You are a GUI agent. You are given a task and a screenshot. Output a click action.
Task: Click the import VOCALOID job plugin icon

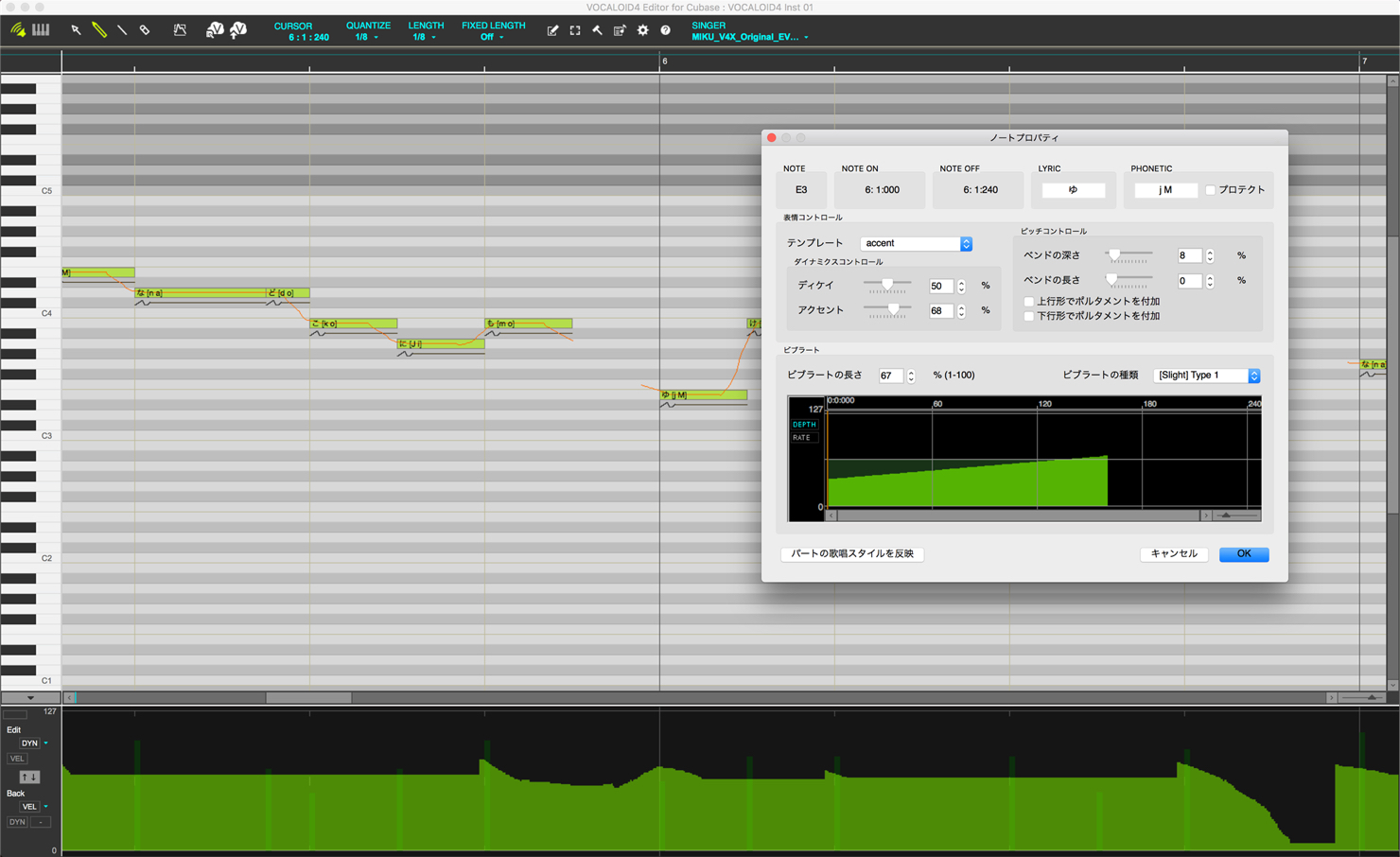pyautogui.click(x=215, y=30)
